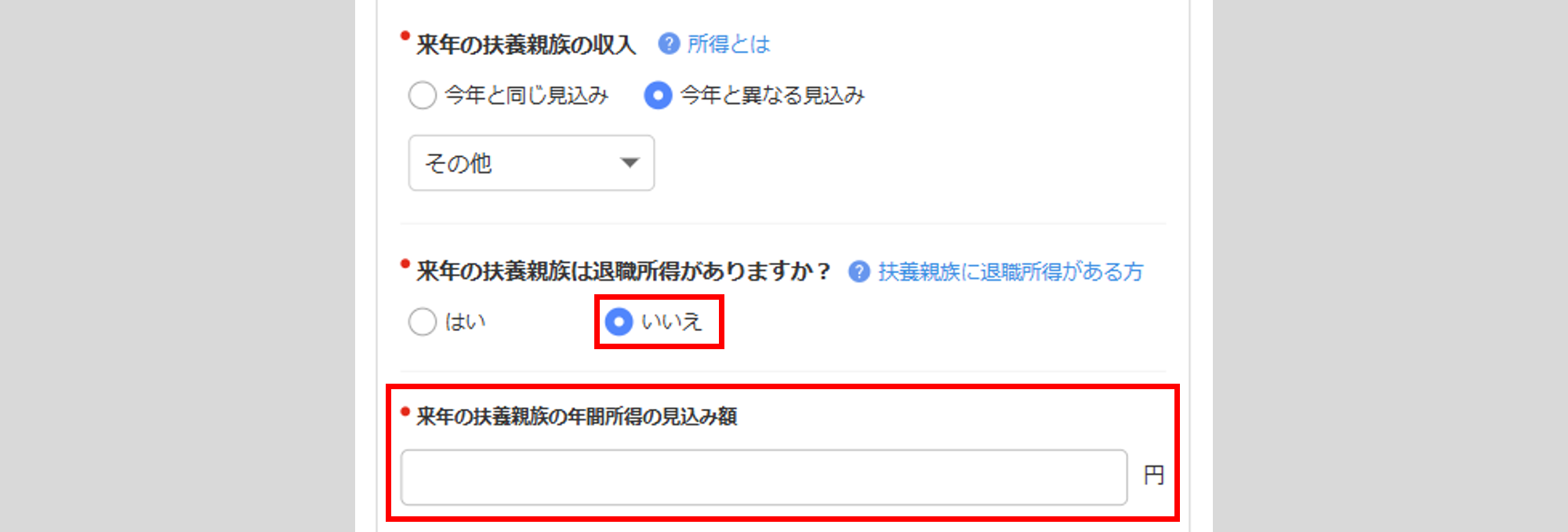Focus the 年間所得の見込み額 input field
Viewport: 1568px width, 532px height.
point(764,477)
